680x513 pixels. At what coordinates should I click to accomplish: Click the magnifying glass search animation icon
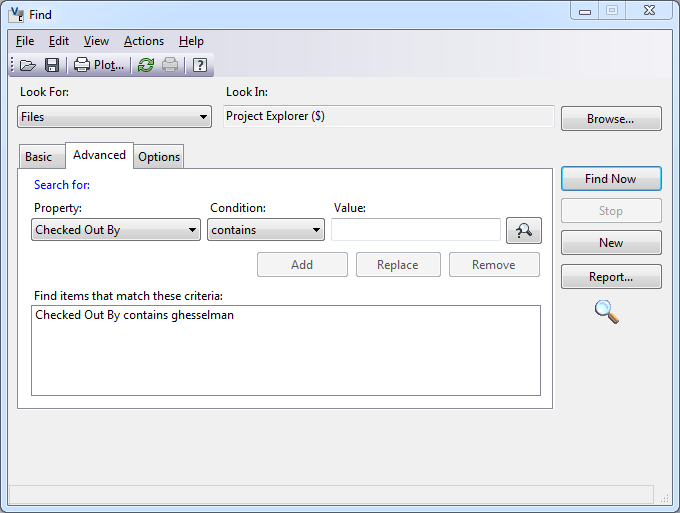pyautogui.click(x=607, y=312)
